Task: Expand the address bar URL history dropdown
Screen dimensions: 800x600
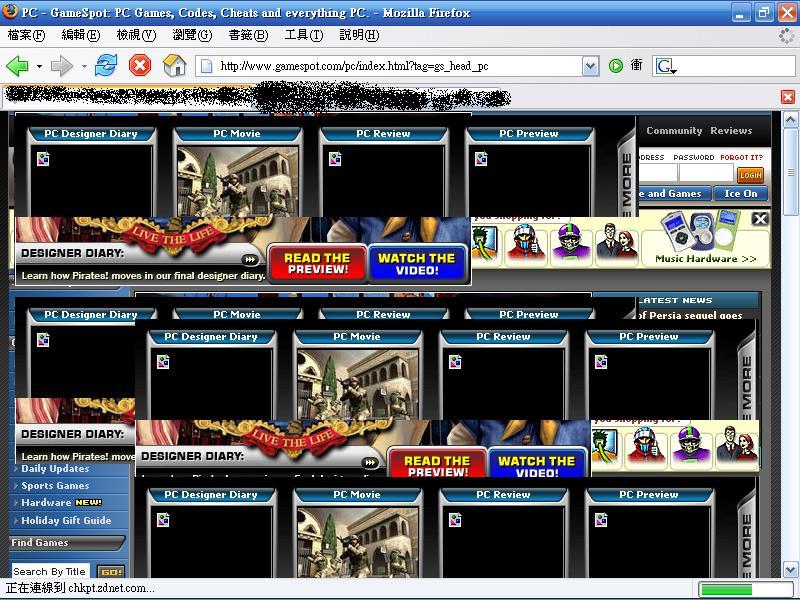Action: 590,66
